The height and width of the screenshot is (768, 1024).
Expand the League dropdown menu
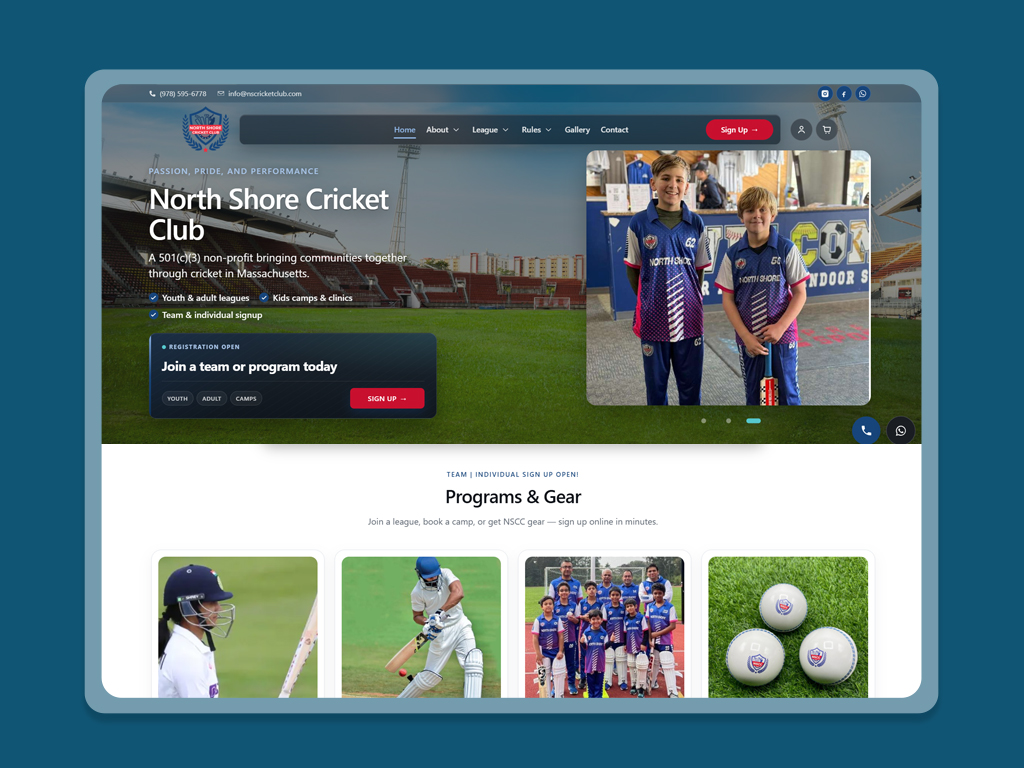pyautogui.click(x=490, y=130)
